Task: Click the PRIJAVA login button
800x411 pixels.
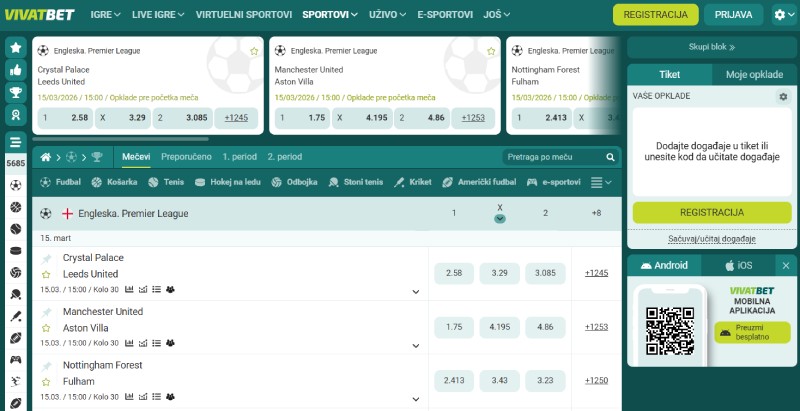Action: pos(734,15)
